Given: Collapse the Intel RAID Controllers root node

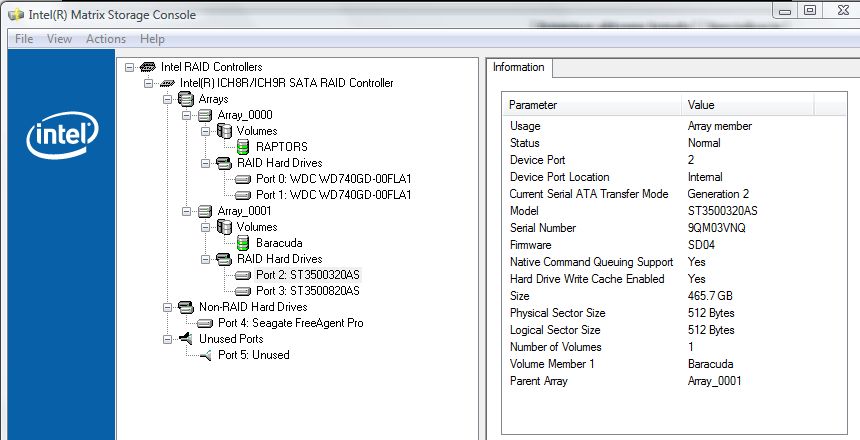Looking at the screenshot, I should [129, 67].
